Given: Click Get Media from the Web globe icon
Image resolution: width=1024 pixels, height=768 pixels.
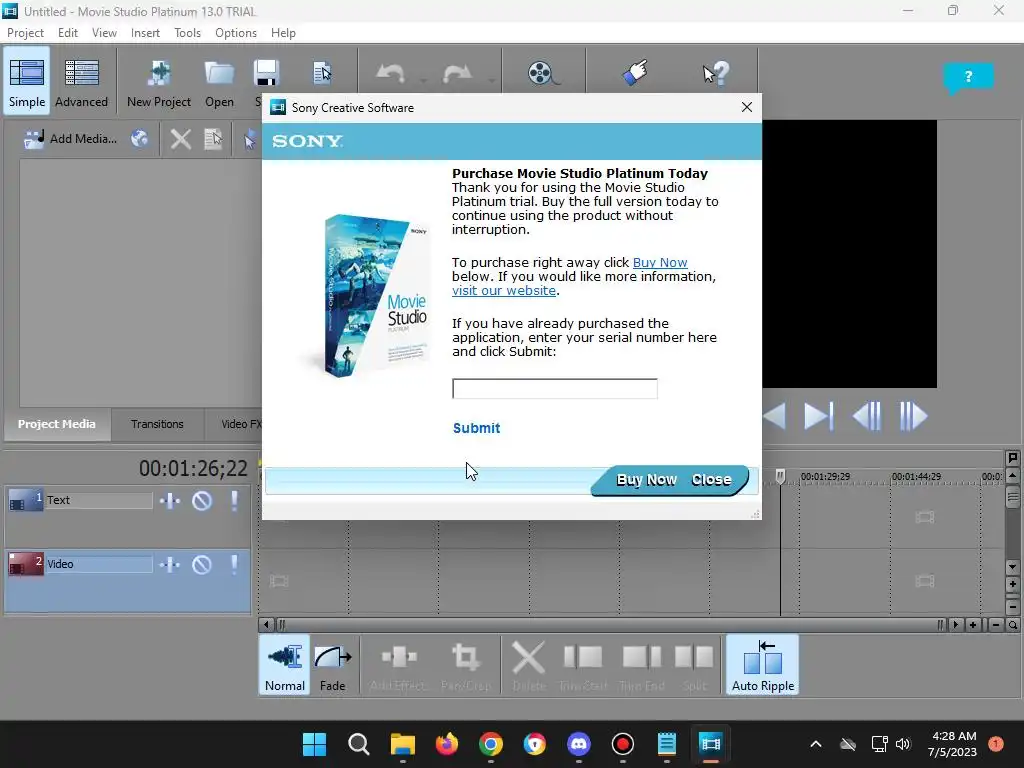Looking at the screenshot, I should (x=139, y=138).
